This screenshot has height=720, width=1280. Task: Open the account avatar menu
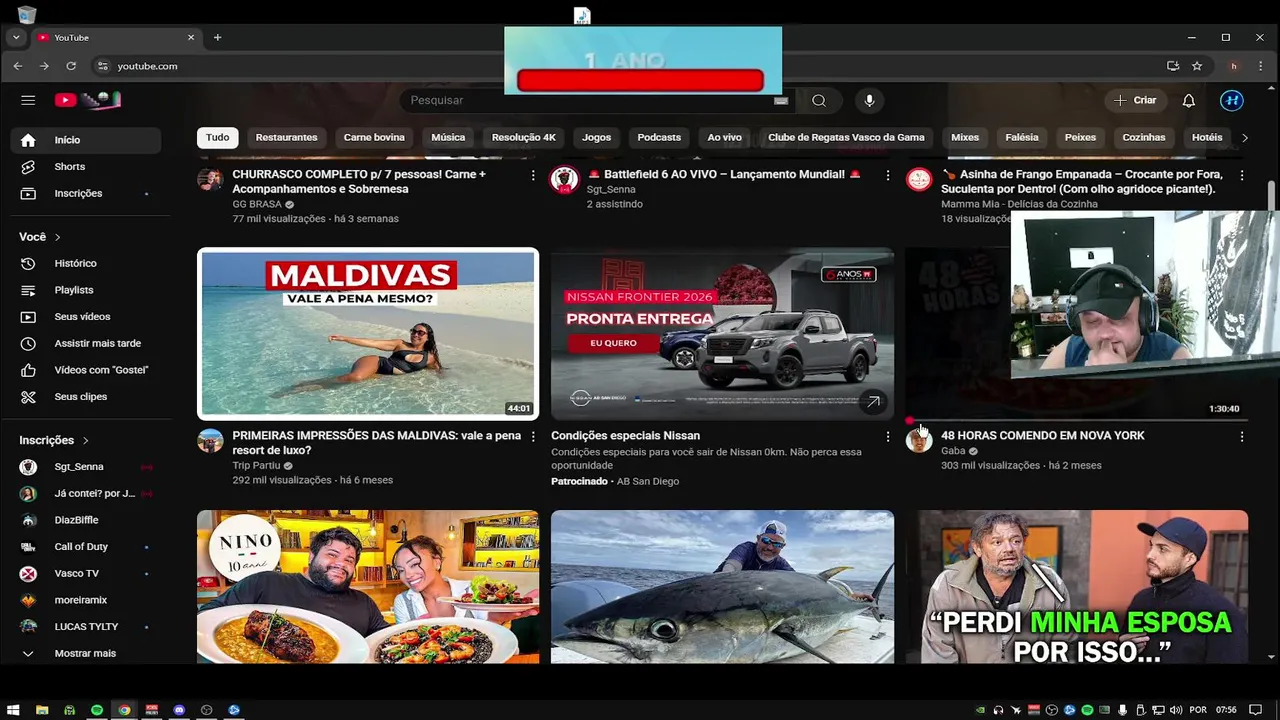tap(1232, 100)
